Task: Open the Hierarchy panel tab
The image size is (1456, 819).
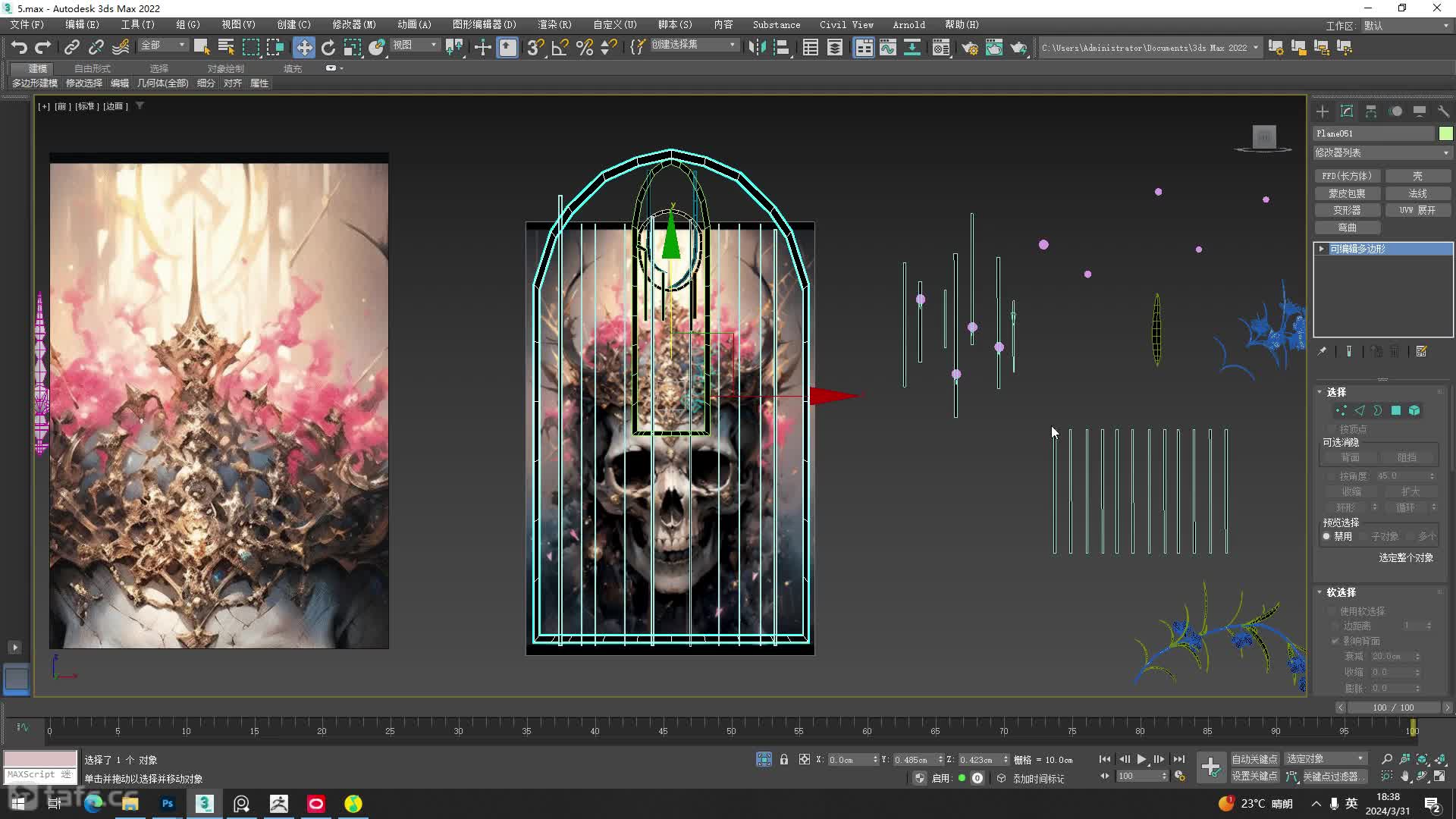Action: pyautogui.click(x=1371, y=111)
